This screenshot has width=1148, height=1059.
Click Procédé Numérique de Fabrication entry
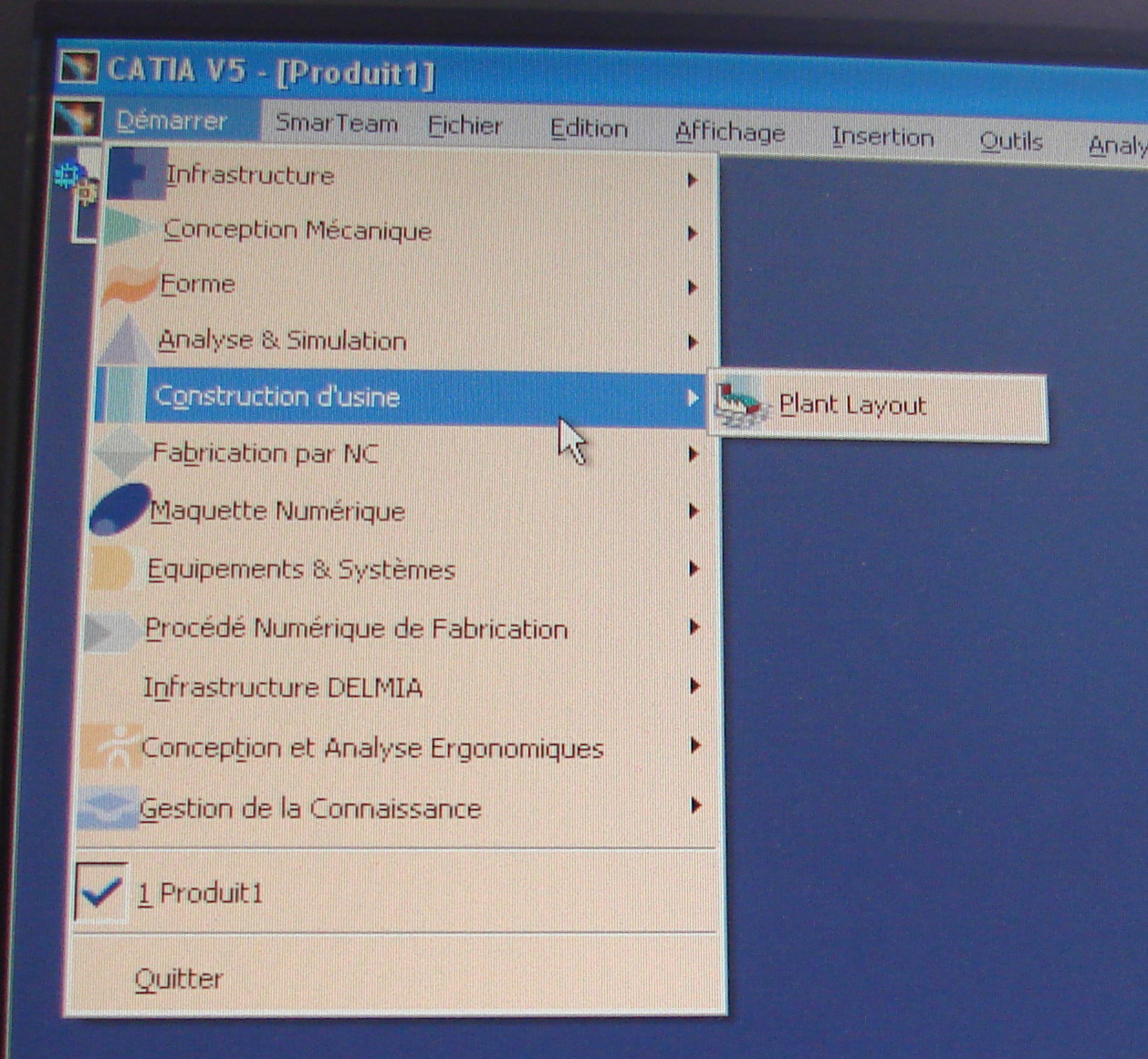coord(356,628)
